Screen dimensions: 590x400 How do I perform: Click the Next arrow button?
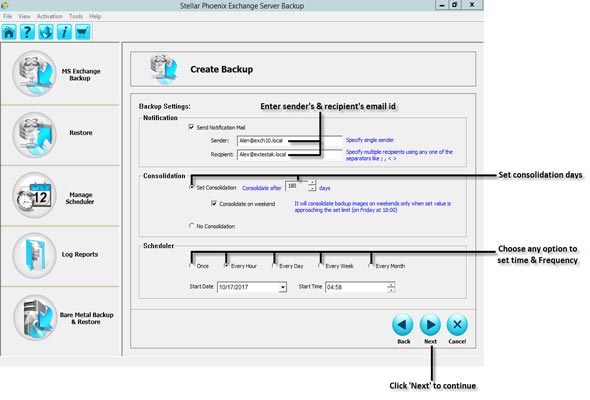430,325
